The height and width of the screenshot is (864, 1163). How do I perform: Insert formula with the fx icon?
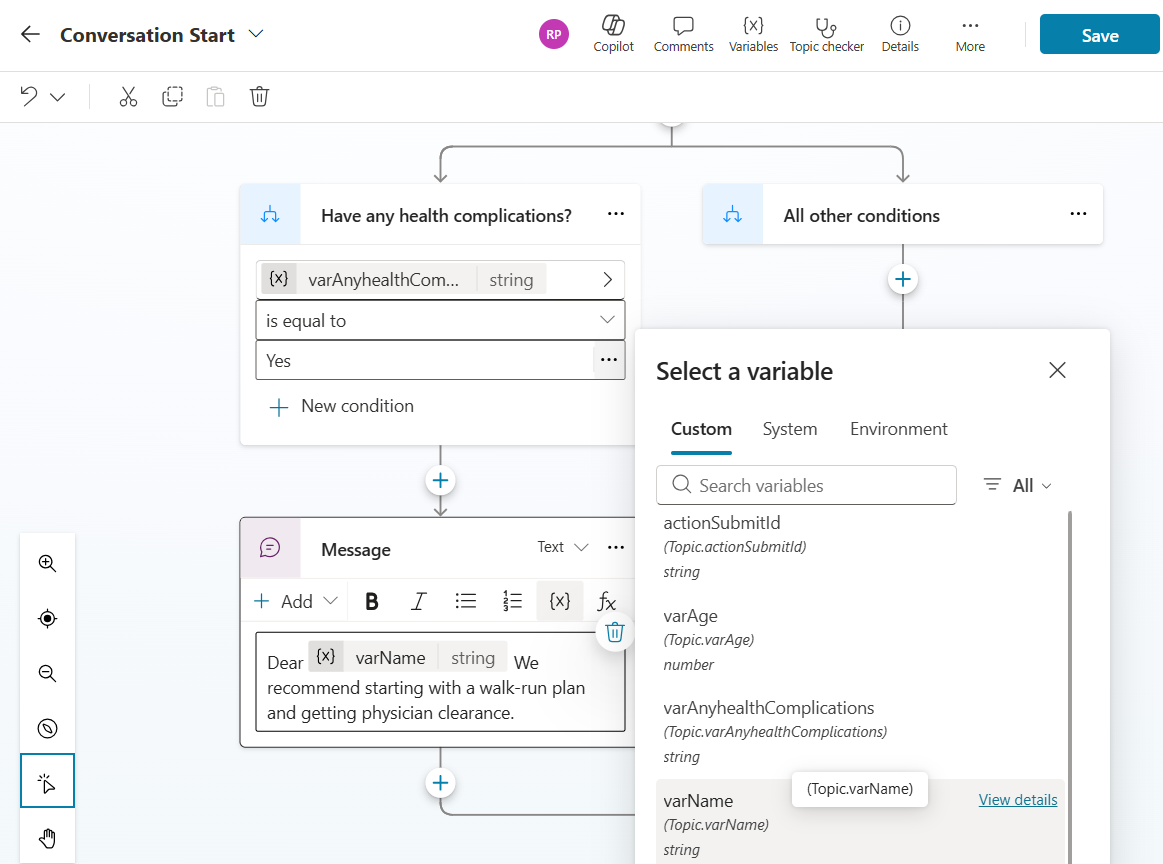click(606, 601)
